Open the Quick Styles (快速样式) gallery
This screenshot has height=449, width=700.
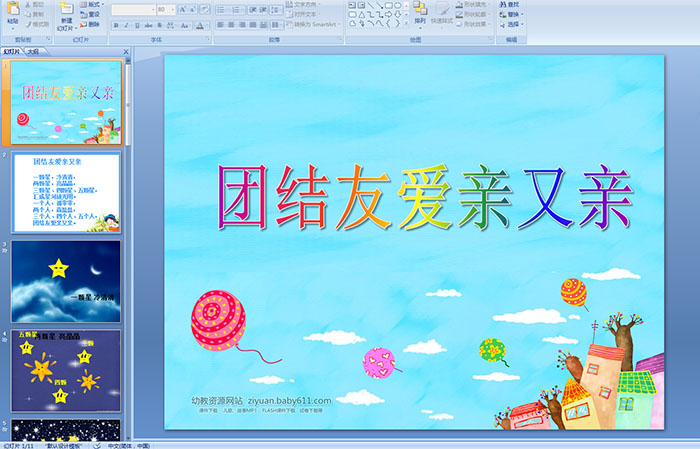(x=442, y=15)
